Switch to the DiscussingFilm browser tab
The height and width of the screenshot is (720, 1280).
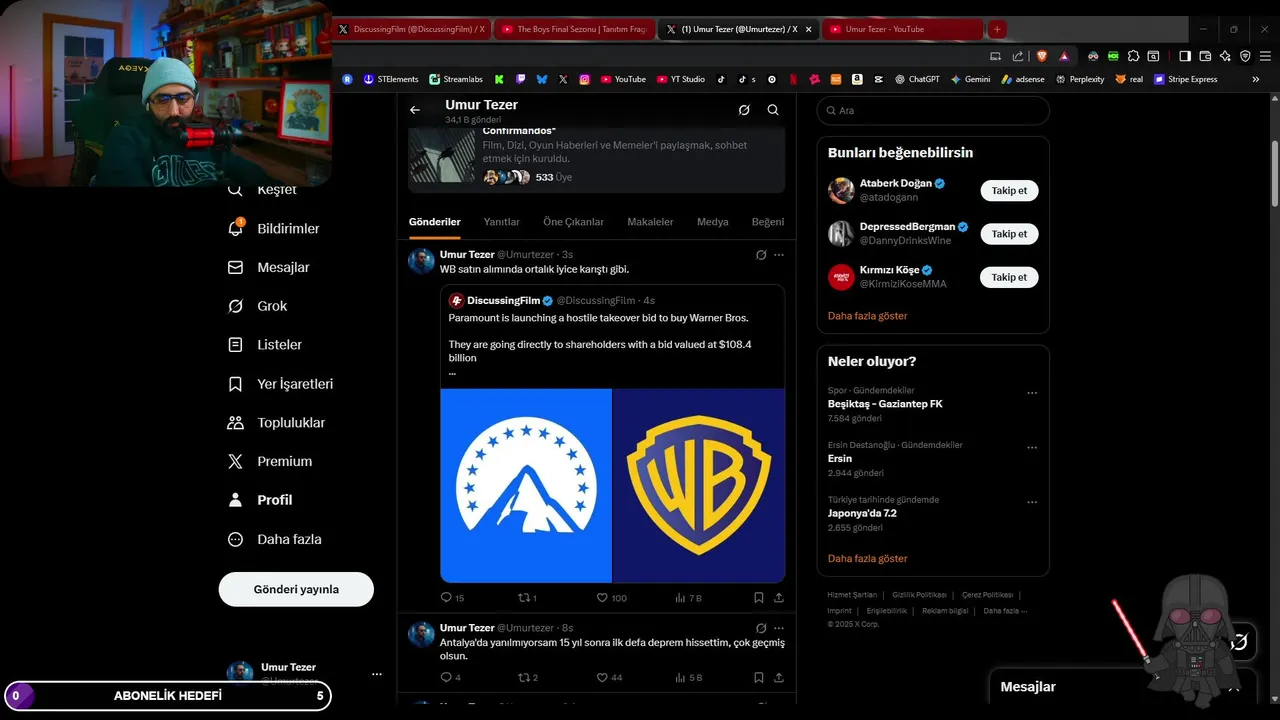(x=411, y=29)
